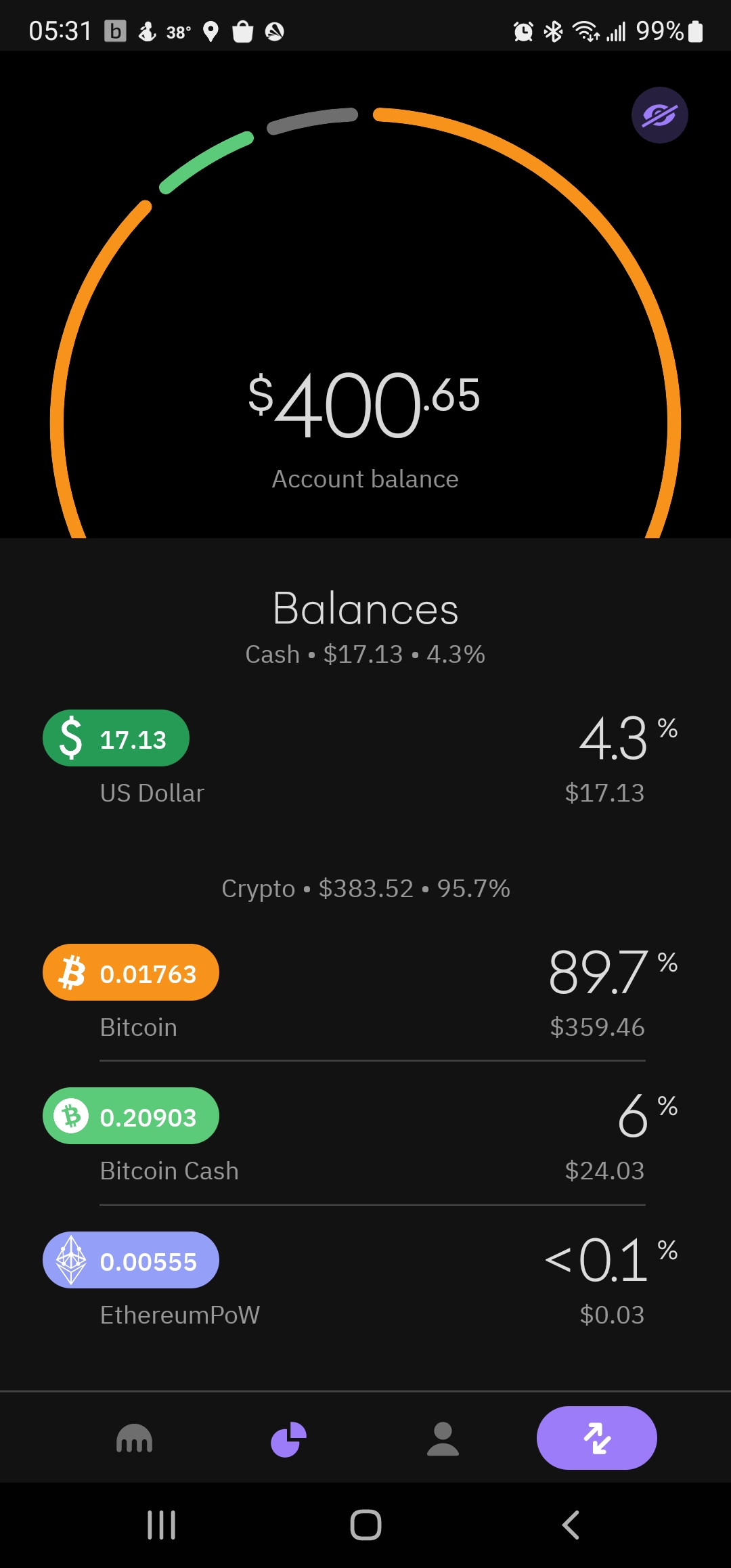The height and width of the screenshot is (1568, 731).
Task: Open Bitcoin Cash's $24.03 value
Action: [604, 1171]
